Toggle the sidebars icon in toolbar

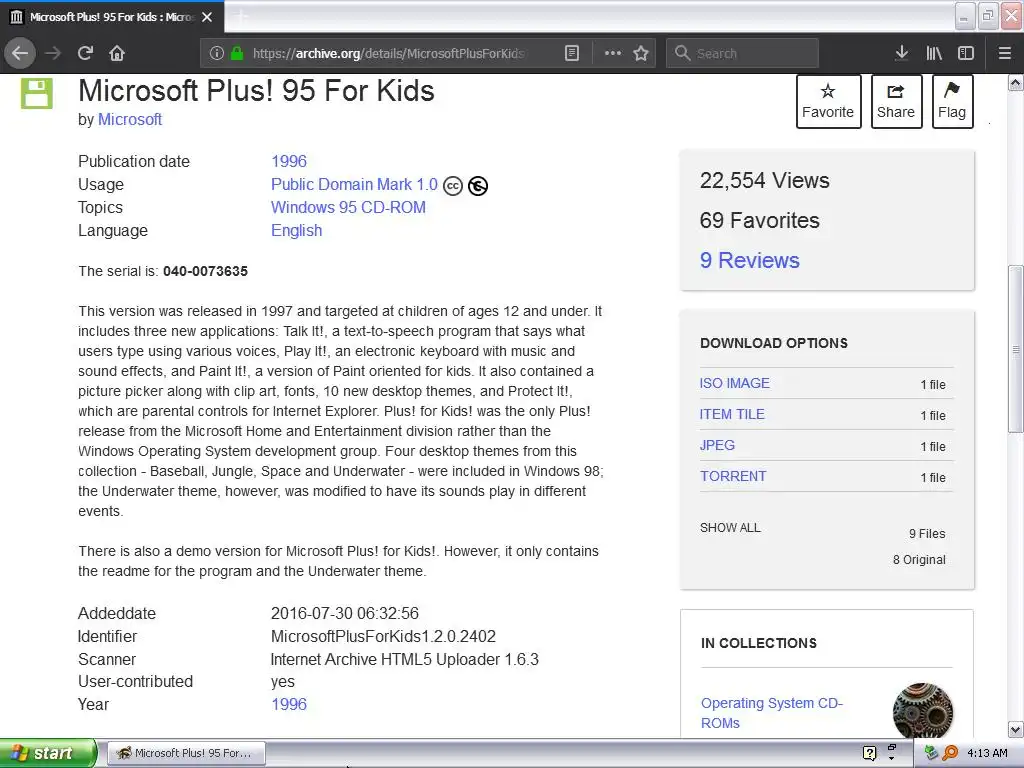(966, 53)
